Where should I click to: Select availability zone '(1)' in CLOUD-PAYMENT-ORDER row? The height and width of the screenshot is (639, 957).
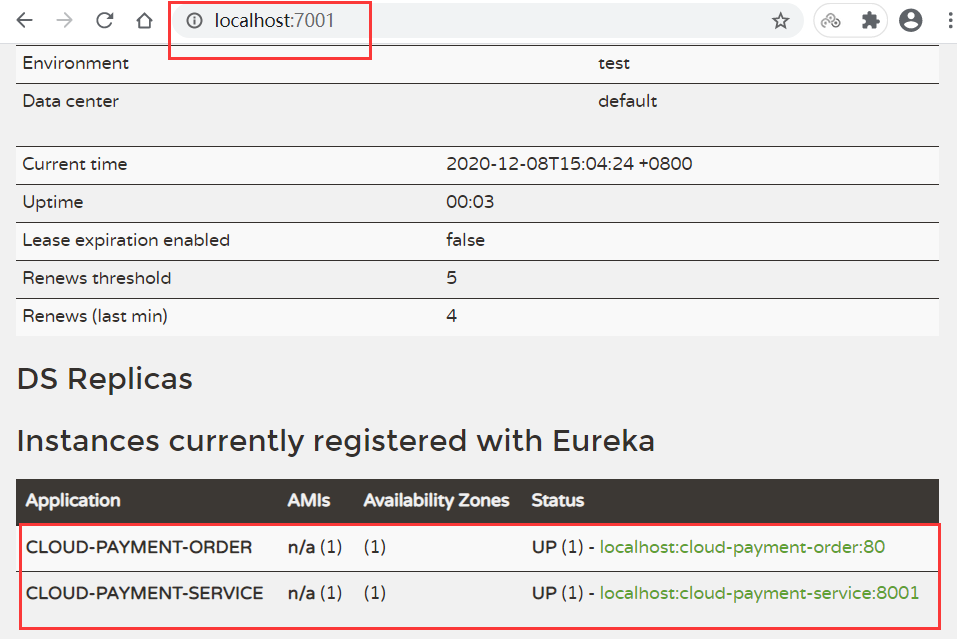coord(375,547)
